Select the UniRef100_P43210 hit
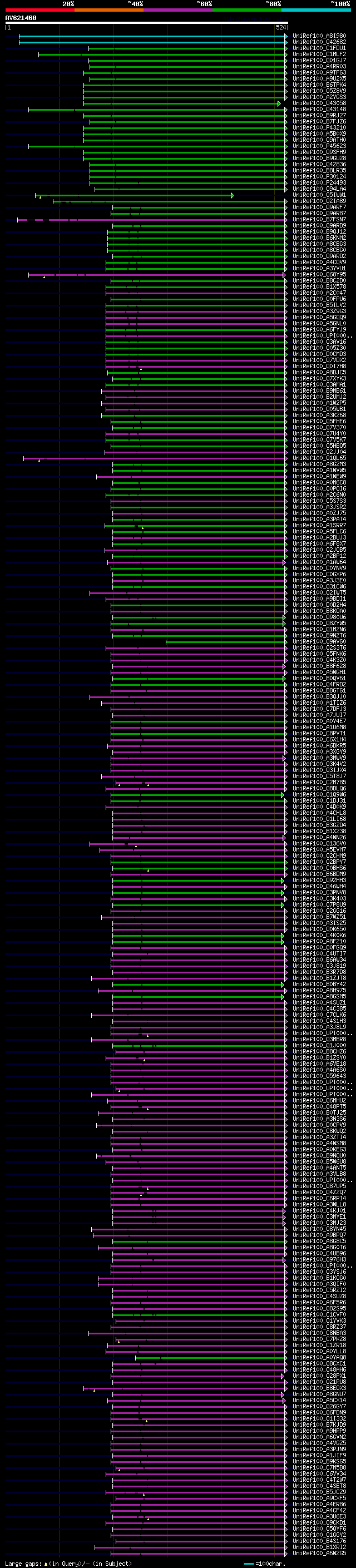The height and width of the screenshot is (1568, 356). point(319,128)
